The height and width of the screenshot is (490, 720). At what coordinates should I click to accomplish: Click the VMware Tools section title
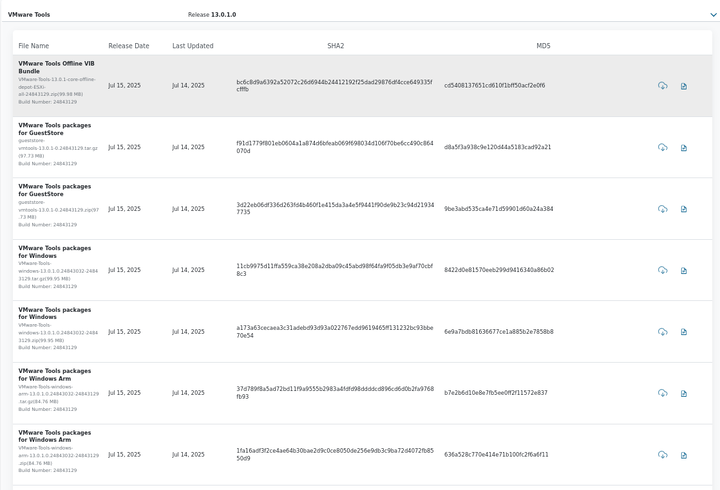tap(29, 15)
